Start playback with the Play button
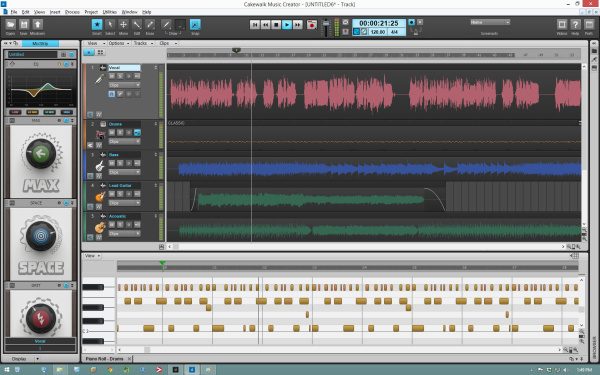The width and height of the screenshot is (600, 375). (x=287, y=24)
